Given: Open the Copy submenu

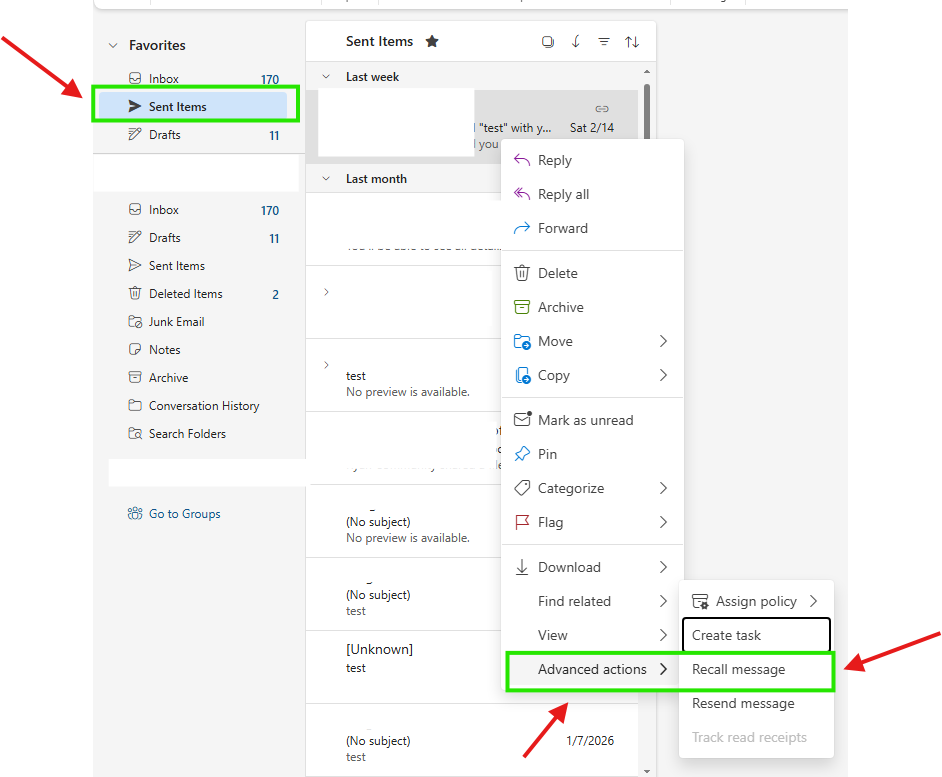Looking at the screenshot, I should [x=592, y=376].
